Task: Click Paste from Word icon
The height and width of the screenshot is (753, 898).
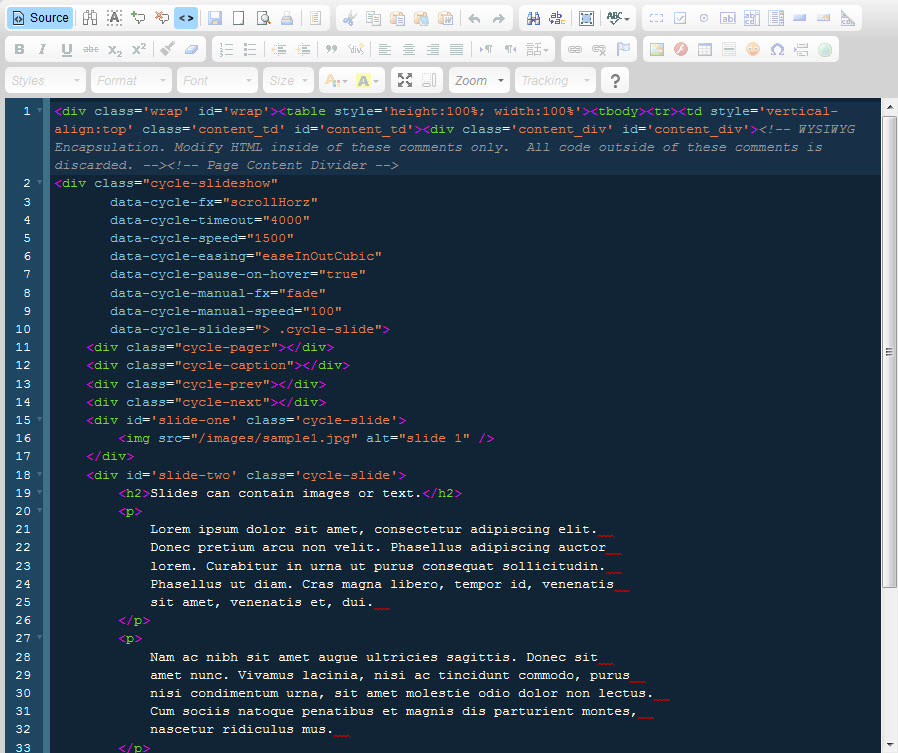Action: point(445,18)
